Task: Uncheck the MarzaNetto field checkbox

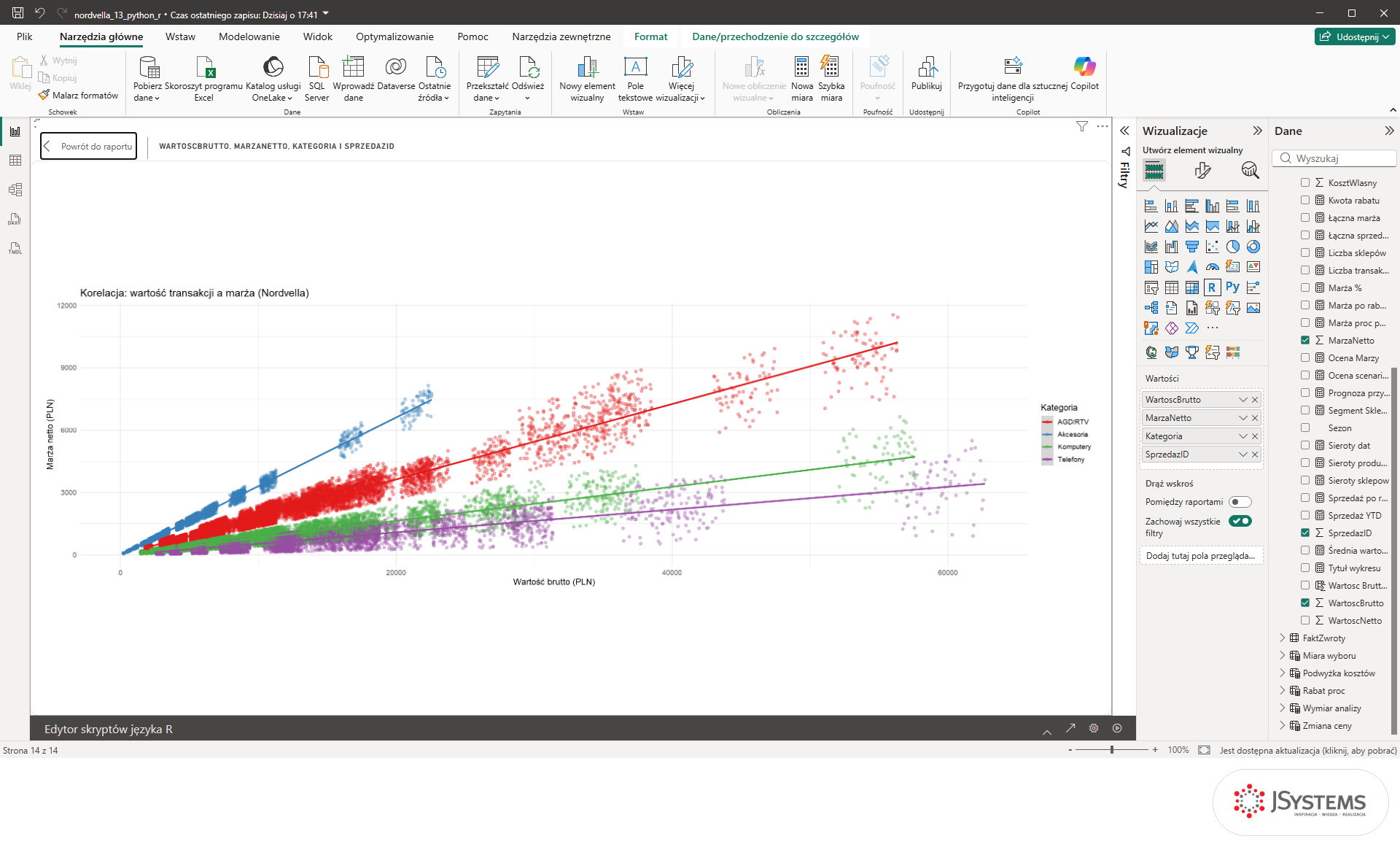Action: (1305, 340)
